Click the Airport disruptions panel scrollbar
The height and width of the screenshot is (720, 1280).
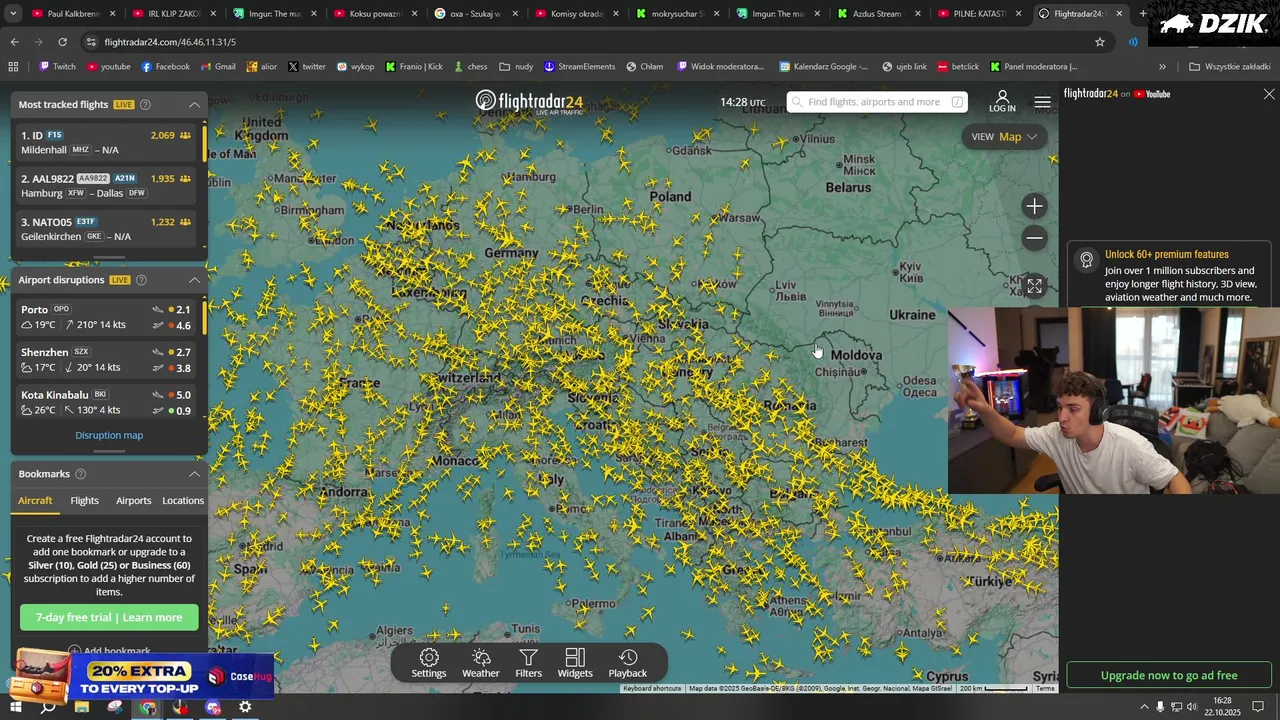(x=205, y=316)
